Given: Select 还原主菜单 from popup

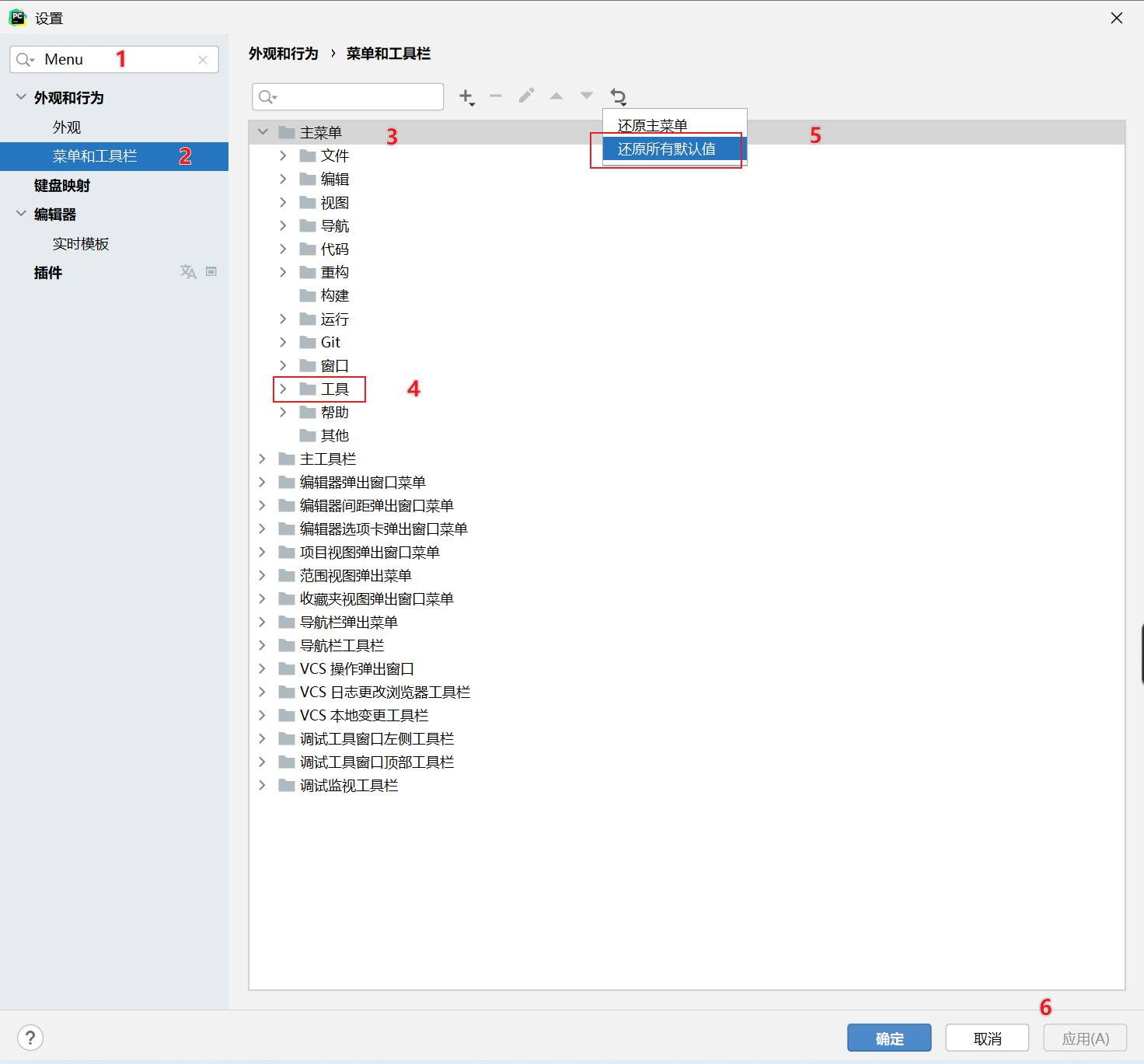Looking at the screenshot, I should 675,125.
